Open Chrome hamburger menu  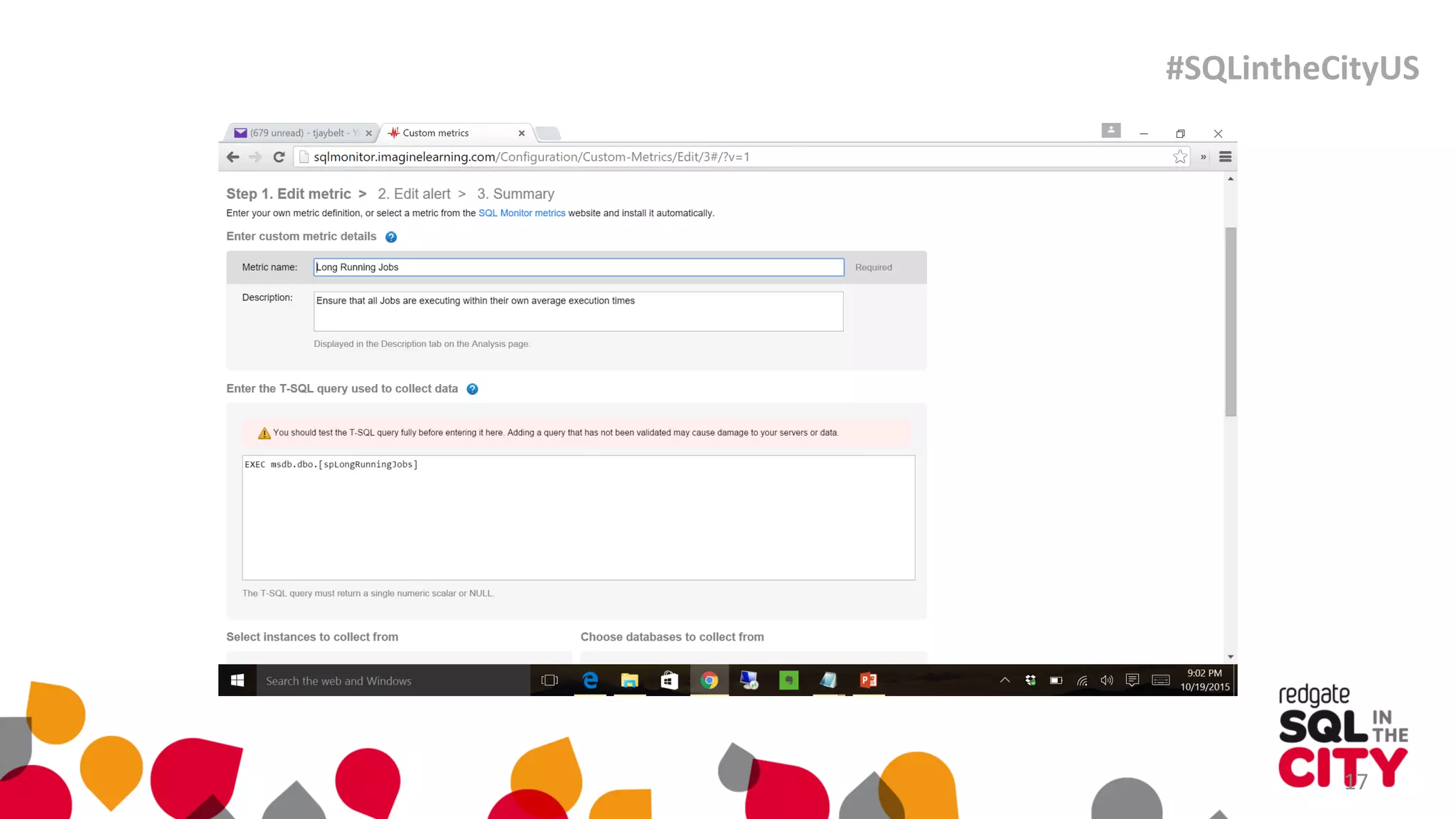pos(1225,157)
